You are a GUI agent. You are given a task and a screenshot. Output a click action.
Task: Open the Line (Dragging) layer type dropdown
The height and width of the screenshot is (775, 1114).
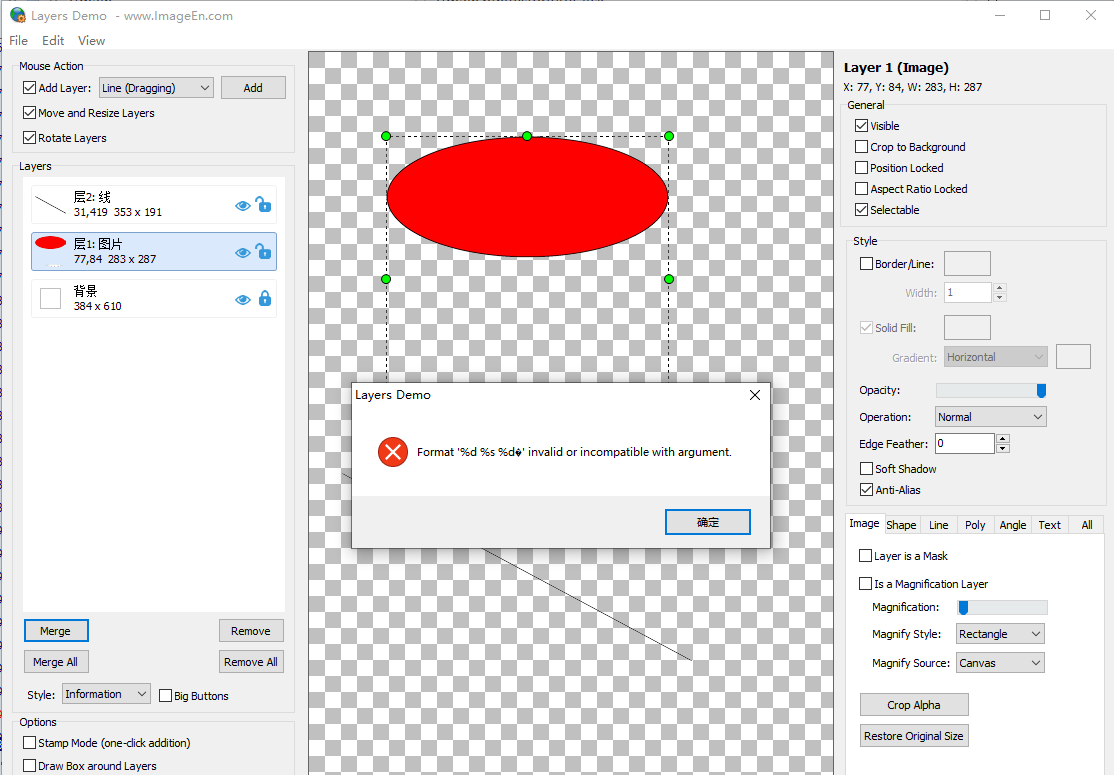pyautogui.click(x=156, y=87)
